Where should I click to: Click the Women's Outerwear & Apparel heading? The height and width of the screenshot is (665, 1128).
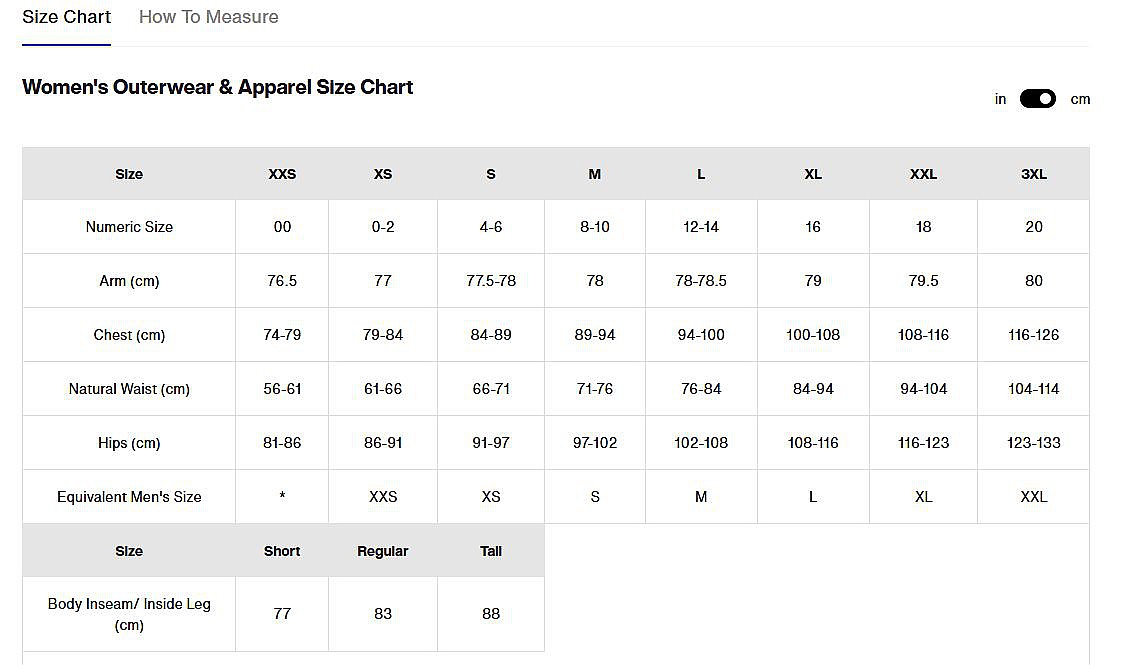[x=217, y=87]
